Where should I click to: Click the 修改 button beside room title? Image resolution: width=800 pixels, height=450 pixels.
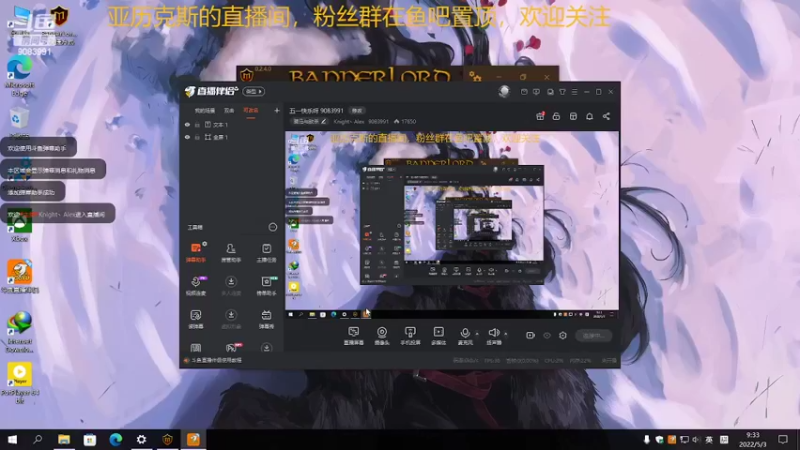coord(357,110)
